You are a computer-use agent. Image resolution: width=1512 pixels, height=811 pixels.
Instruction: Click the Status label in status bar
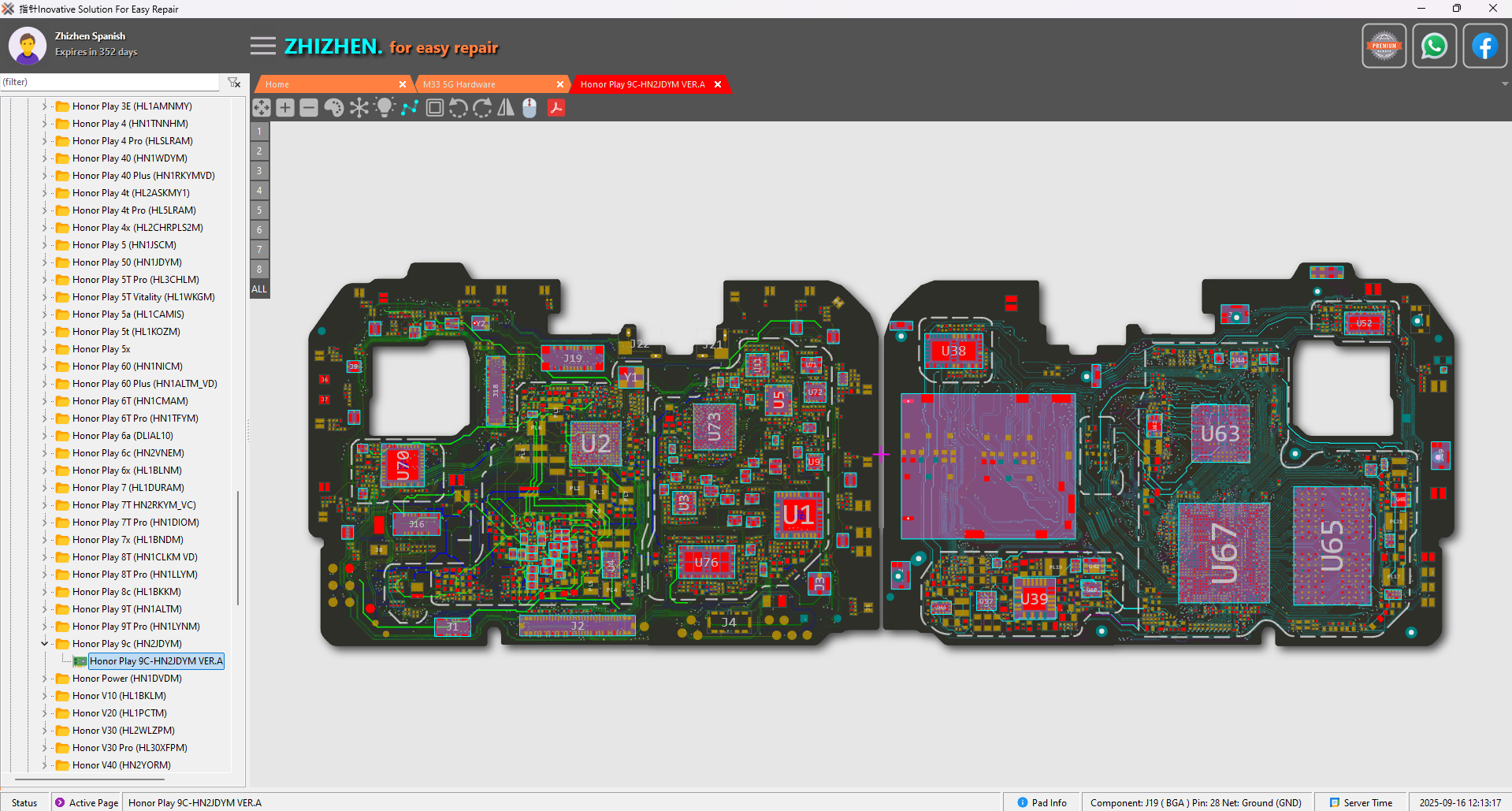point(24,802)
